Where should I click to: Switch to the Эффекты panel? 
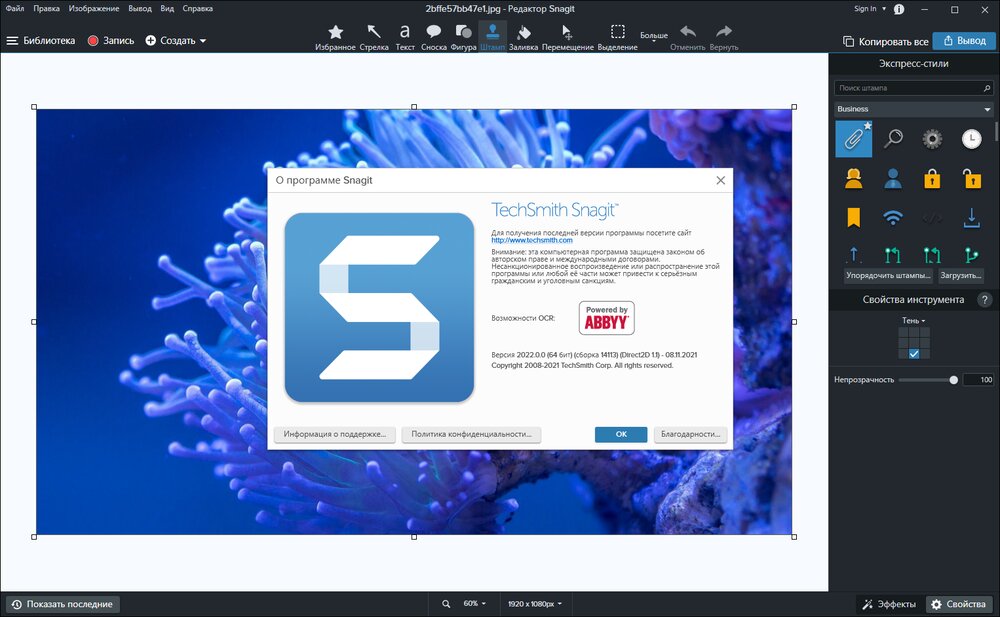point(888,604)
